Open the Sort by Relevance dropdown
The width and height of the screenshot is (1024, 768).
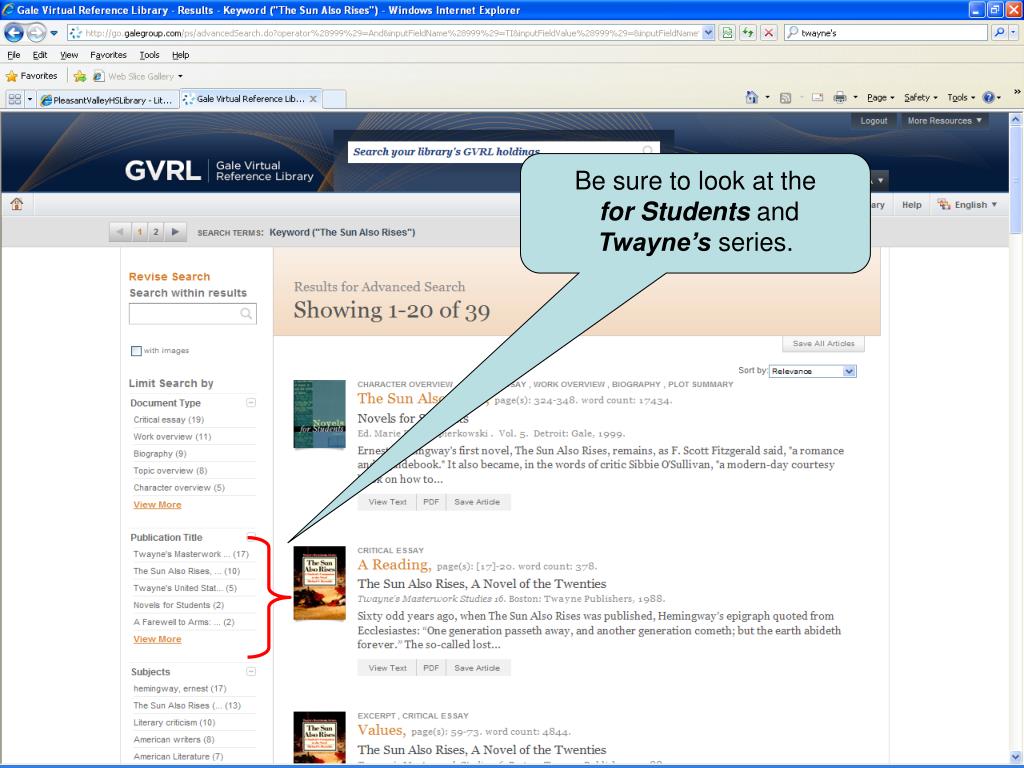[812, 371]
